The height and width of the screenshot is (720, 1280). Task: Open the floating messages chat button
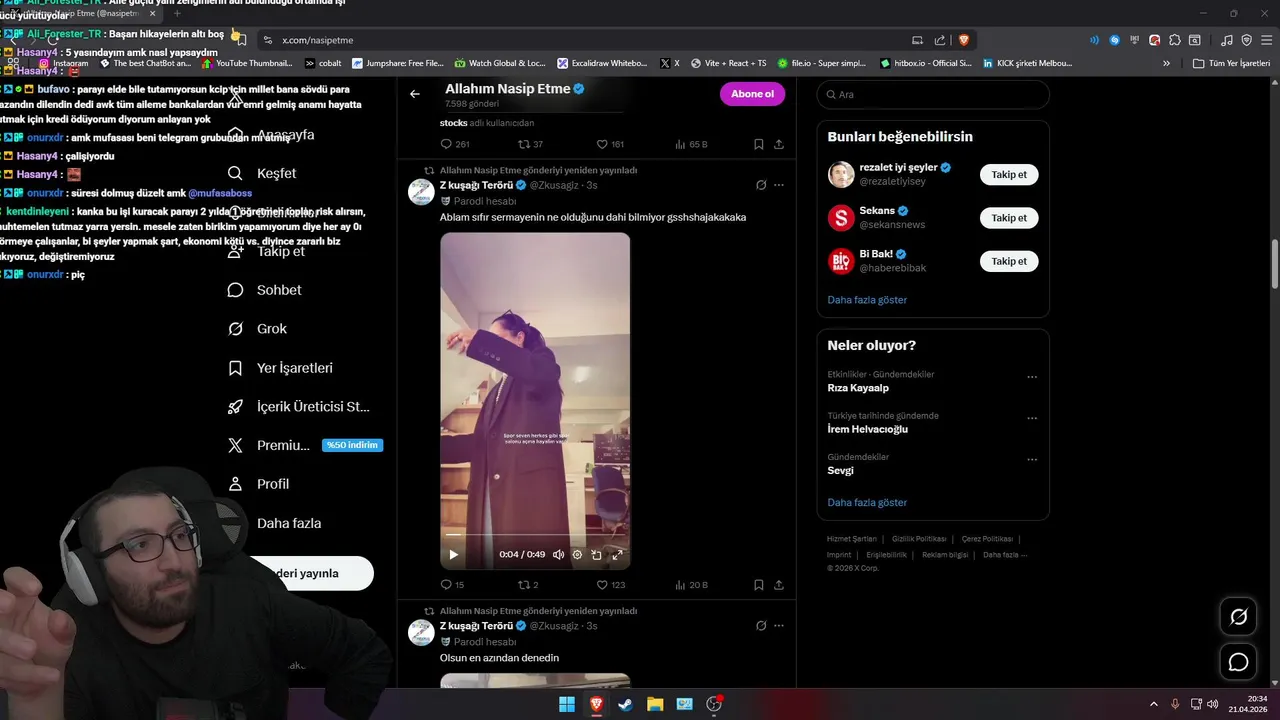[1238, 662]
